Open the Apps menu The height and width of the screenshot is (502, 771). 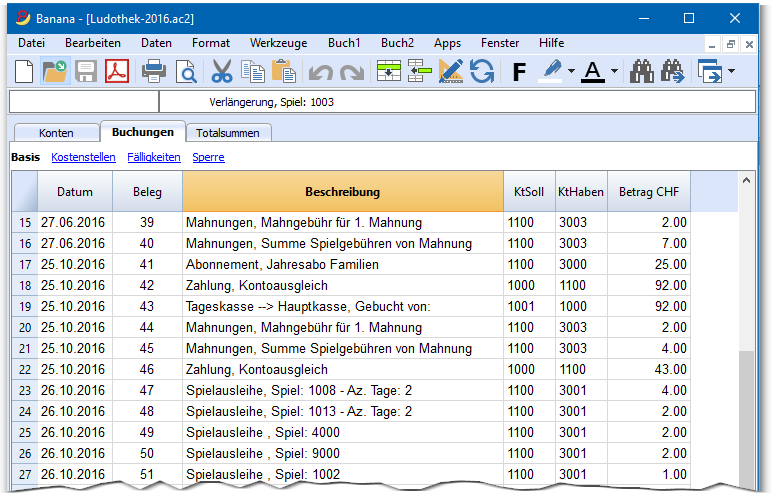(447, 43)
